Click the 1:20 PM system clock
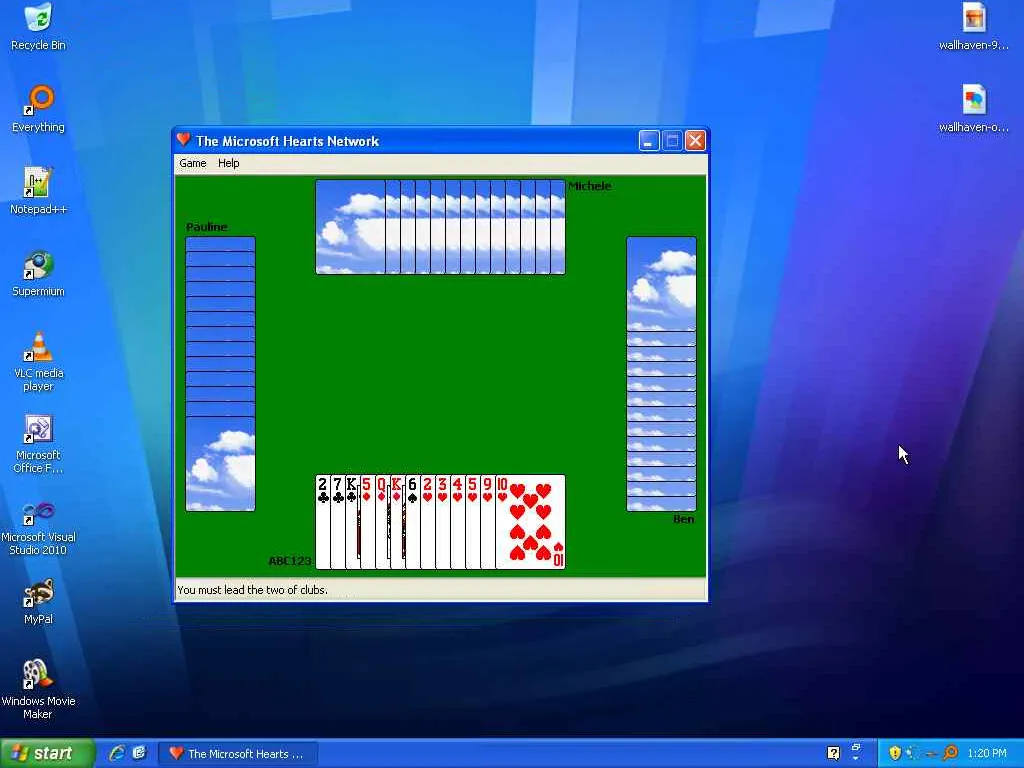1024x768 pixels. tap(987, 754)
